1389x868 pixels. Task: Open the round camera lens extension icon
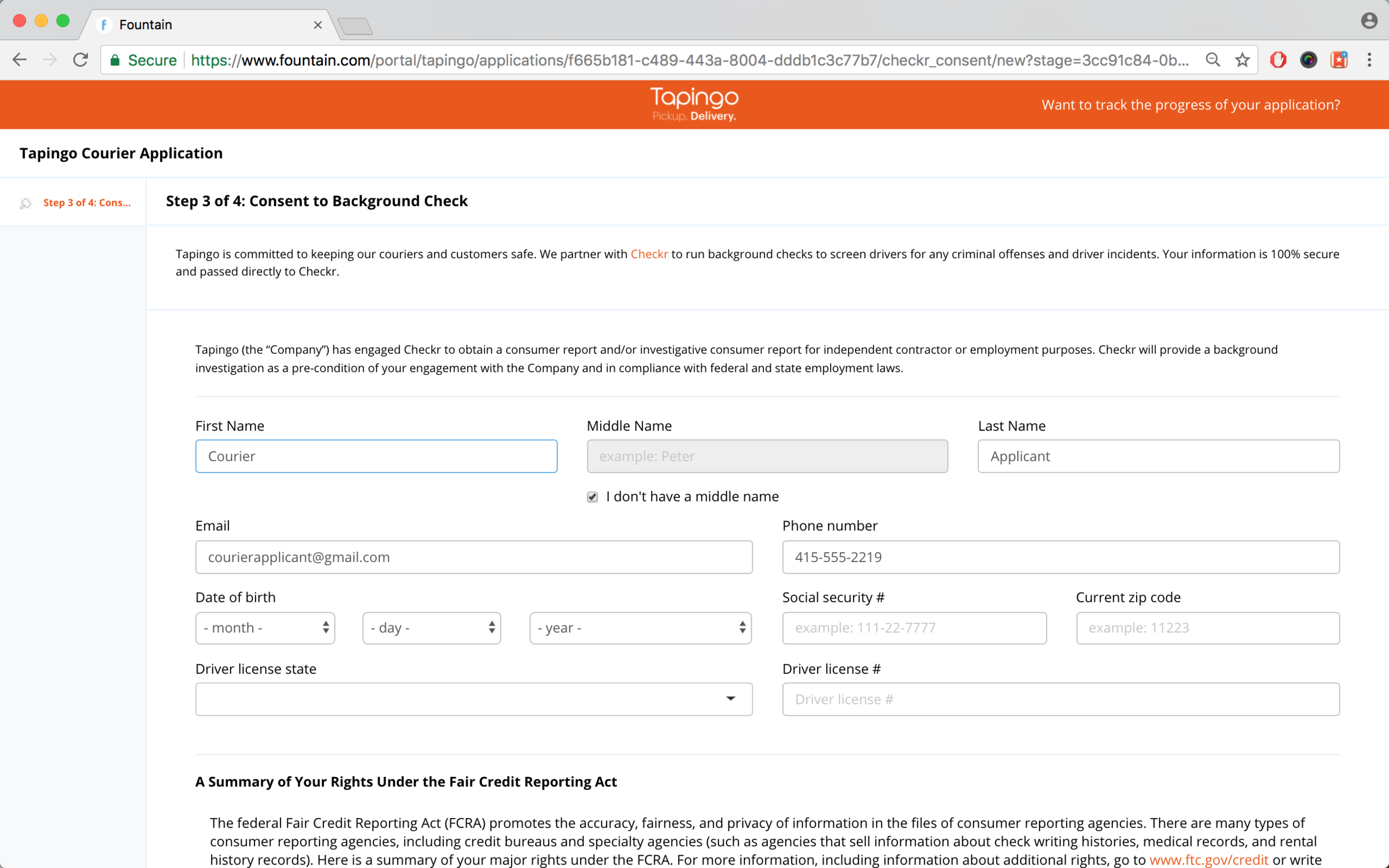pos(1308,60)
